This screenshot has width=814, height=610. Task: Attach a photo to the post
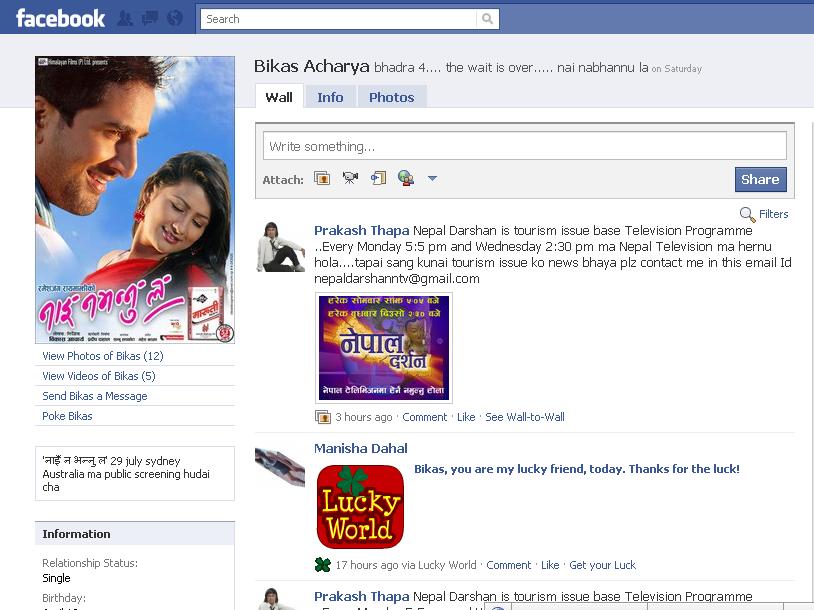click(x=322, y=179)
